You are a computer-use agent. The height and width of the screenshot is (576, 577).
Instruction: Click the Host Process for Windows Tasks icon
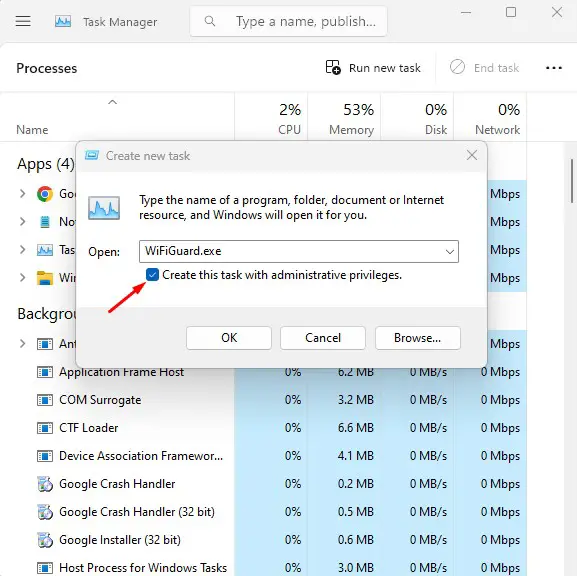(x=45, y=568)
